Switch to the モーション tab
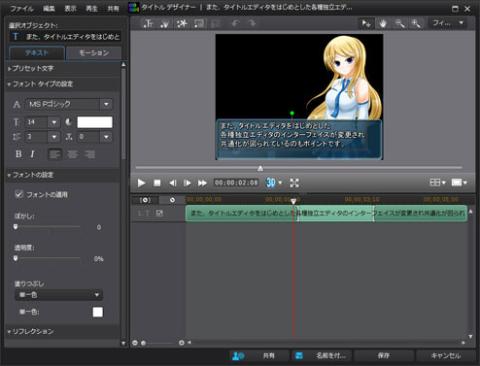 pos(94,53)
